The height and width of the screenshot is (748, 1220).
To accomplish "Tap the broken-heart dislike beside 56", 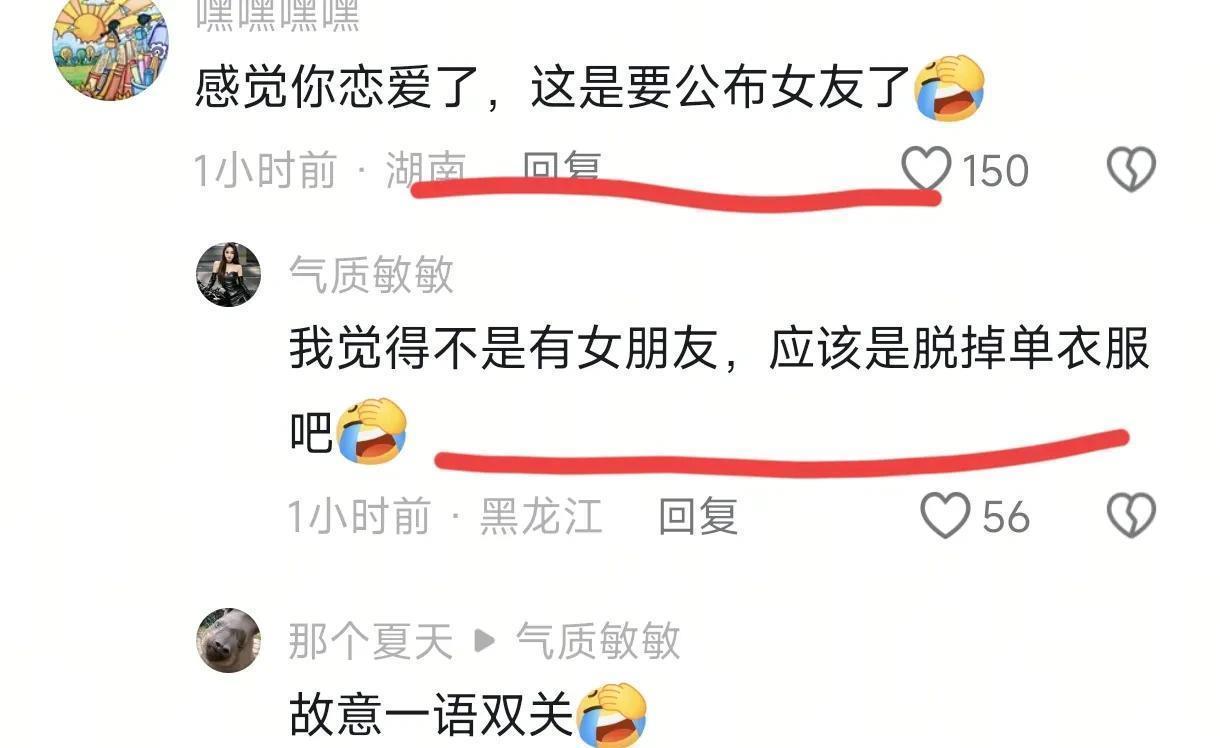I will coord(1131,516).
